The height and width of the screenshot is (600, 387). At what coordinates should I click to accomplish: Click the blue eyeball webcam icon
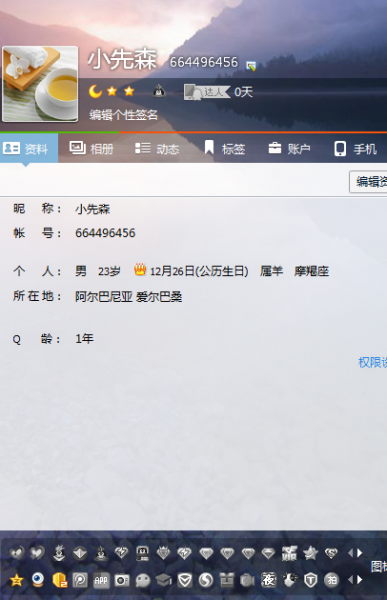(38, 580)
